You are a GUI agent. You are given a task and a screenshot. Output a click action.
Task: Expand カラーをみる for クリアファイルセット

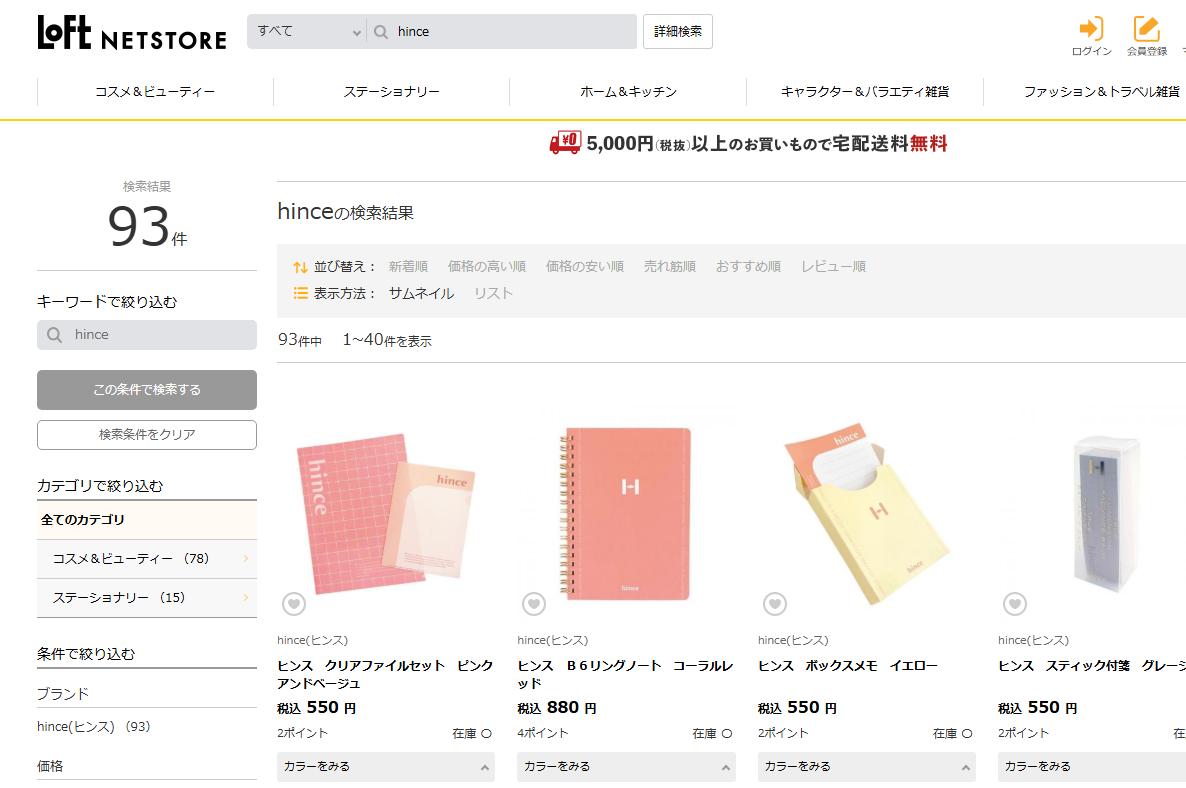coord(386,767)
